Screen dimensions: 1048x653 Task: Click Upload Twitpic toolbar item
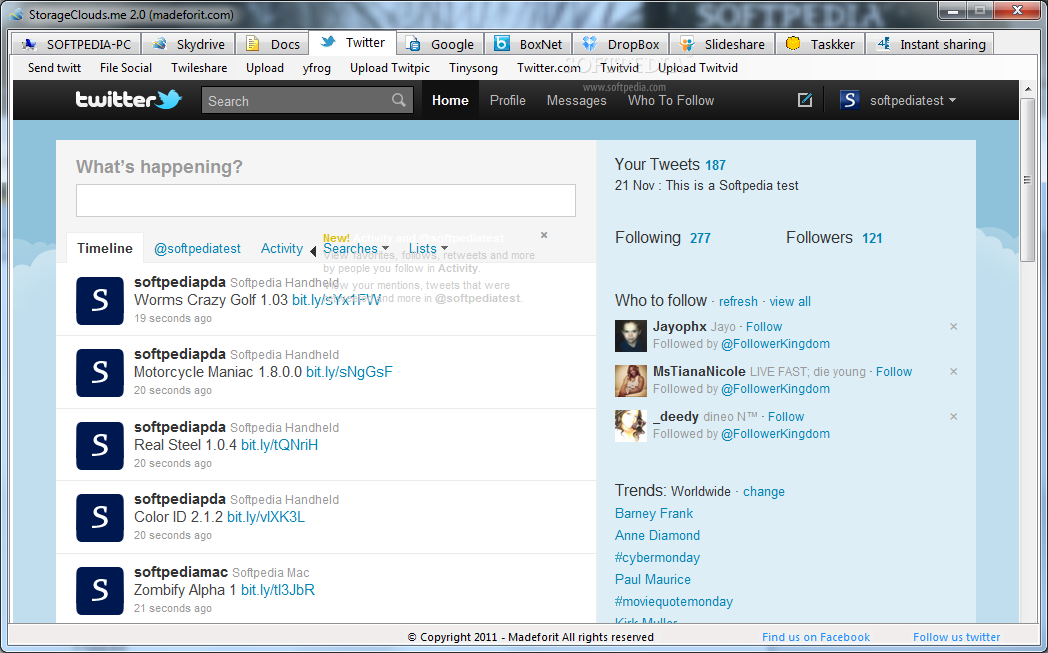coord(390,68)
